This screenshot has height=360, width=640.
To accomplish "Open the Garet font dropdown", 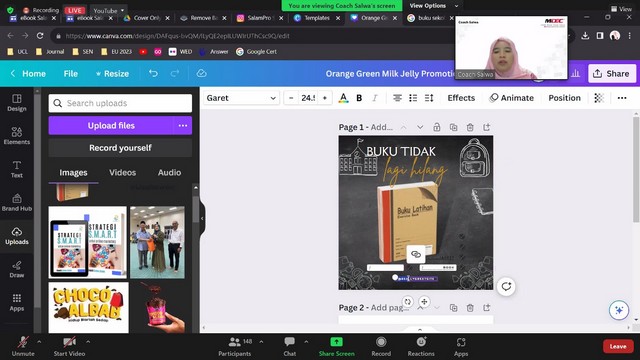I will point(241,98).
